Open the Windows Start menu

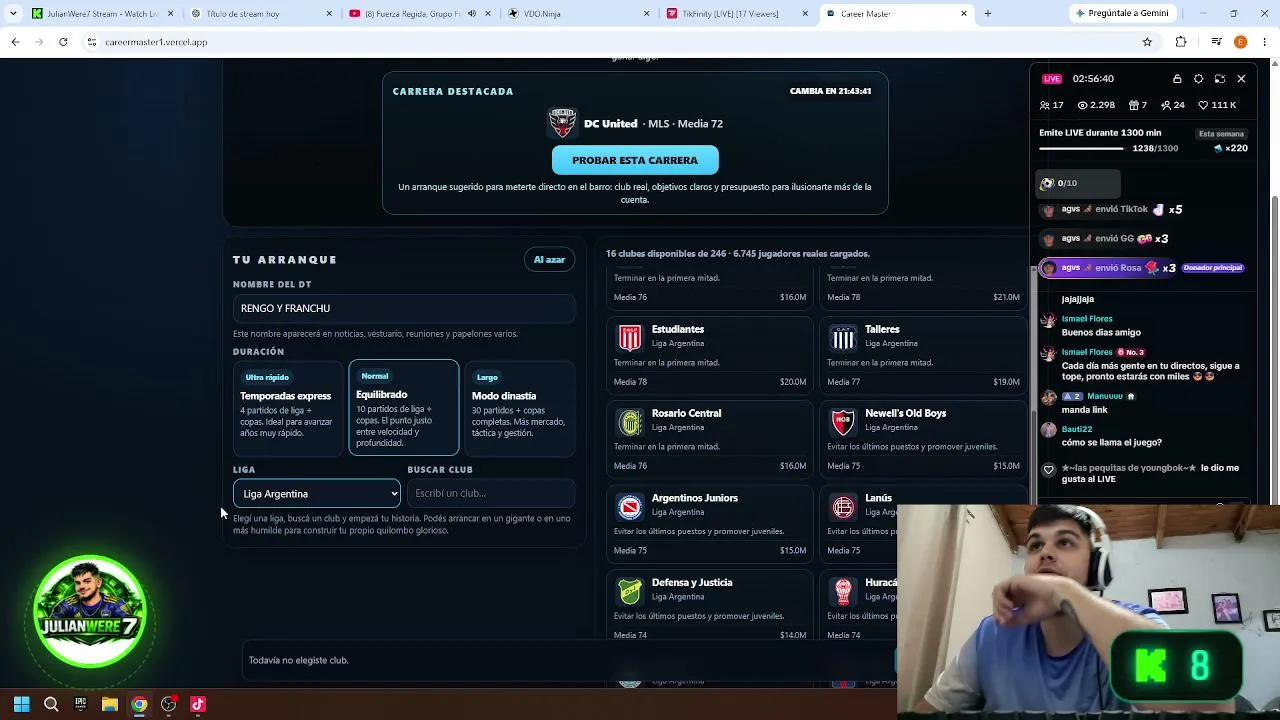point(22,704)
